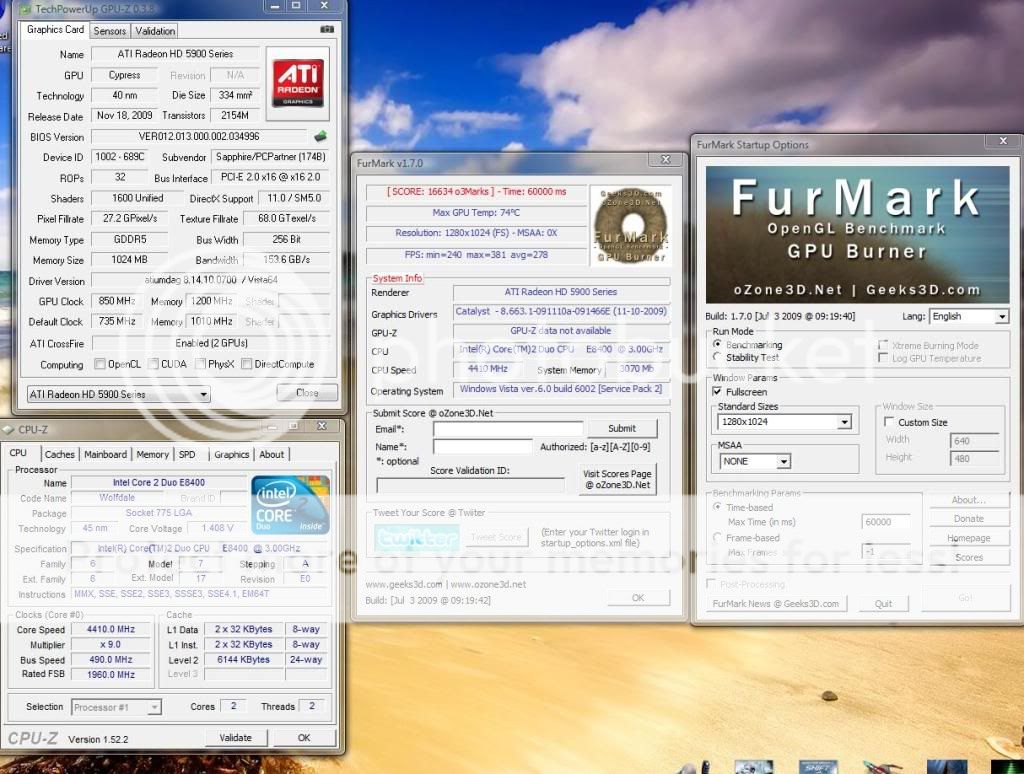The image size is (1024, 774).
Task: Uncheck the Fullscreen option in FurMark
Action: pos(717,391)
